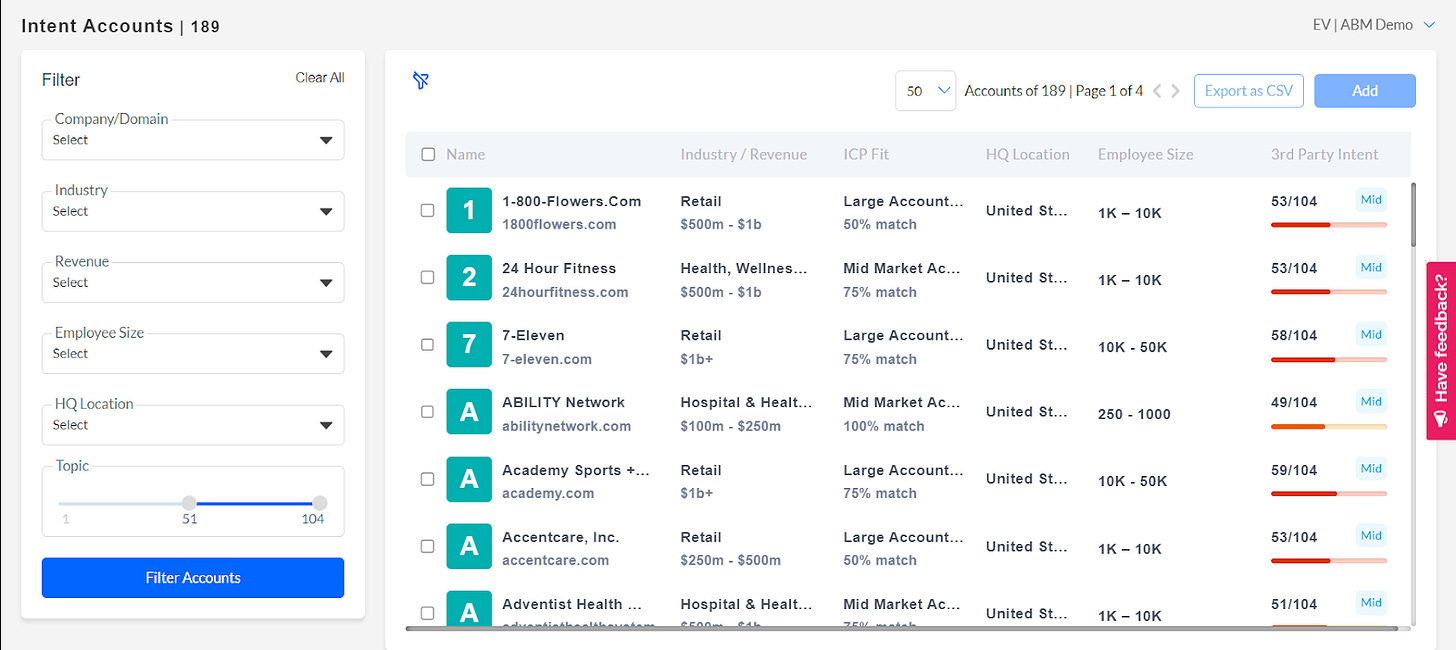Open the 1800flowers.com domain link

[559, 224]
